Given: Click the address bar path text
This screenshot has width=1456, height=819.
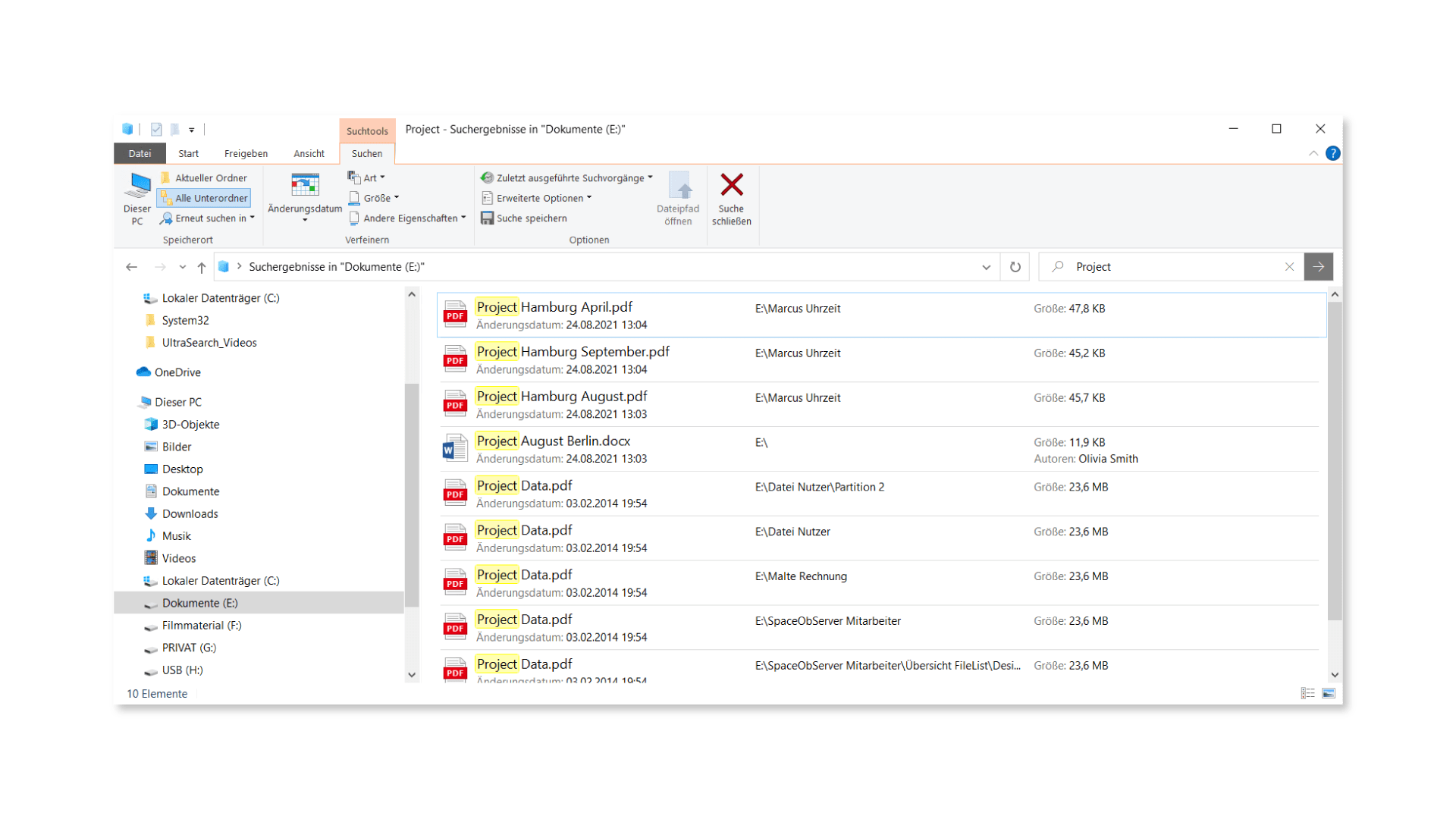Looking at the screenshot, I should 337,267.
